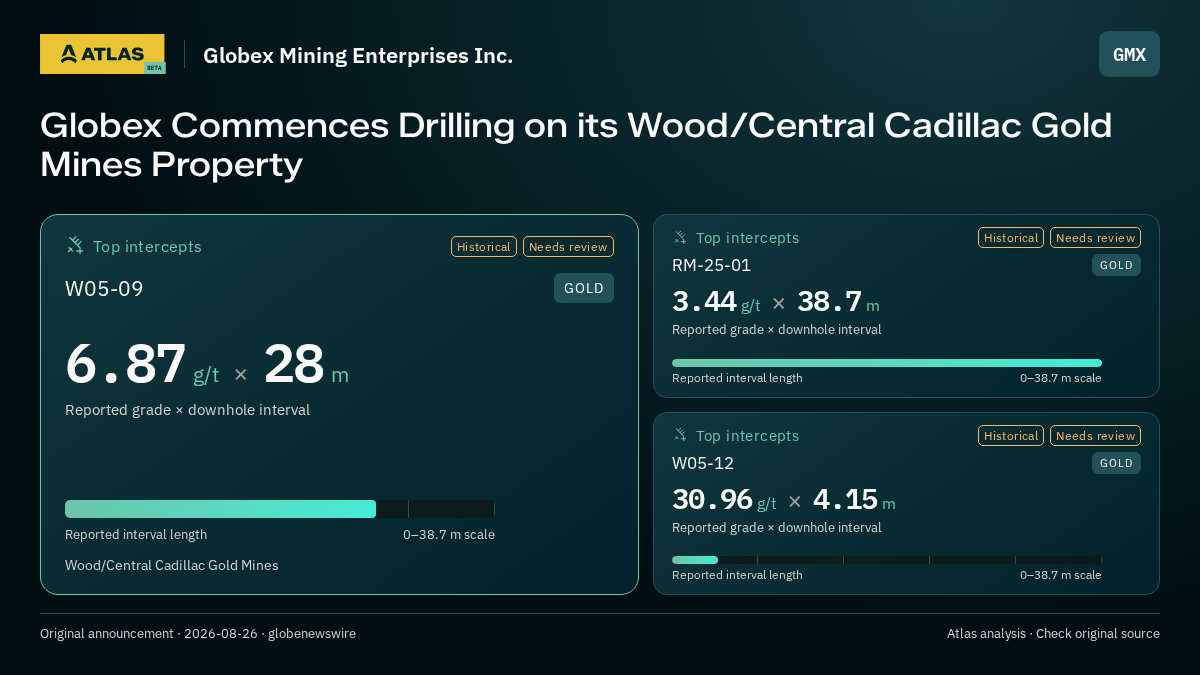Click the 6.87 g/t grade value
1200x675 pixels.
[x=142, y=364]
